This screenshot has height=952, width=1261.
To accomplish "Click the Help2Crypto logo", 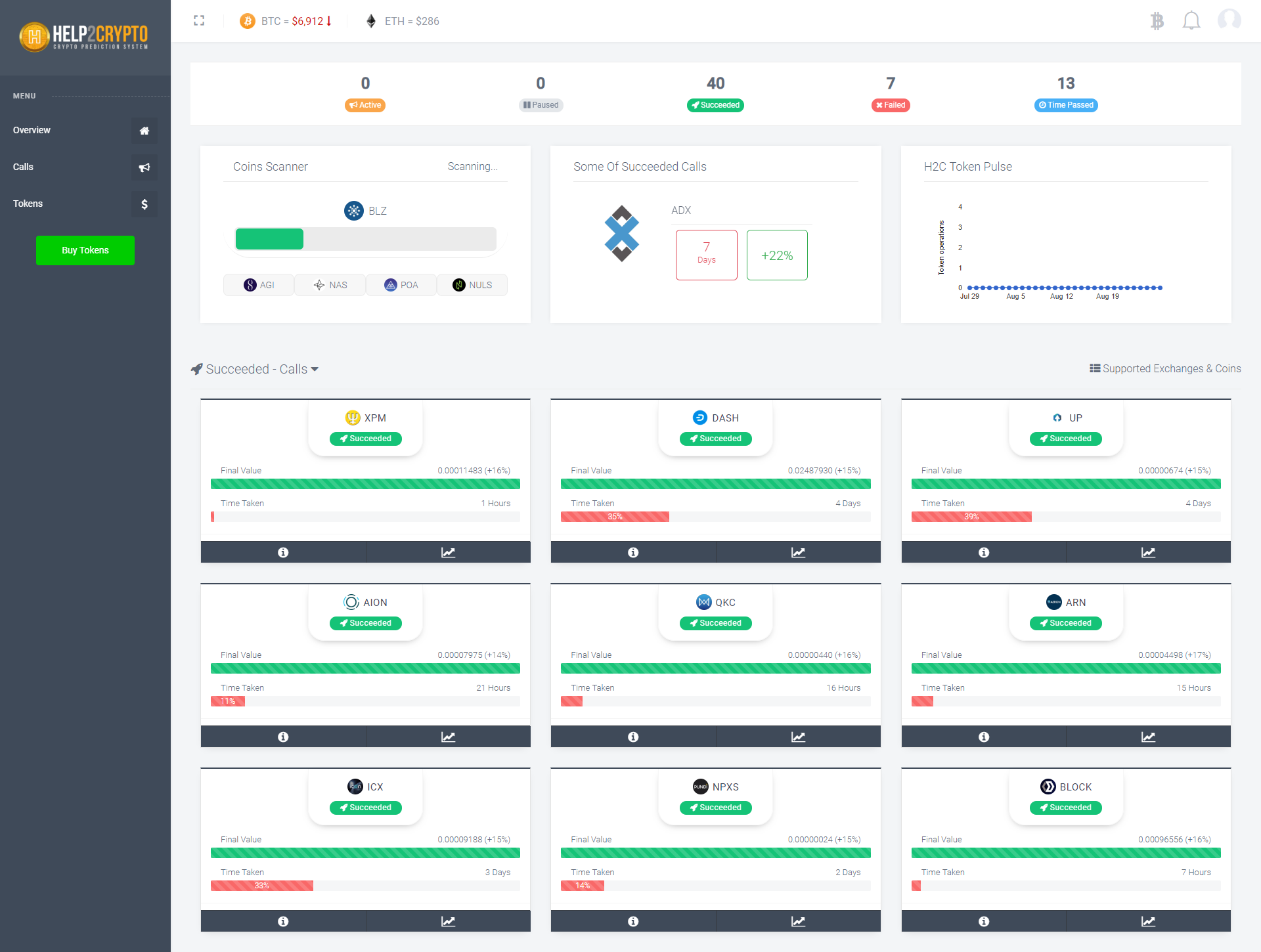I will pos(84,37).
